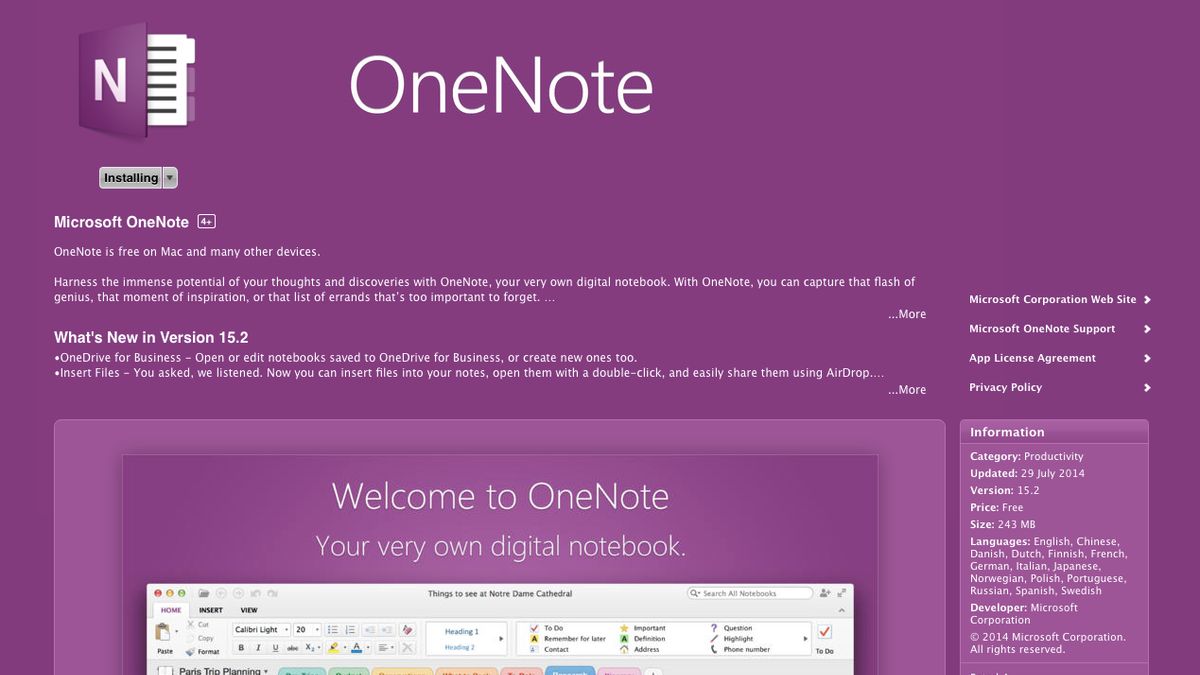Screen dimensions: 1200x675
Task: Click the OneNote app icon
Action: [138, 82]
